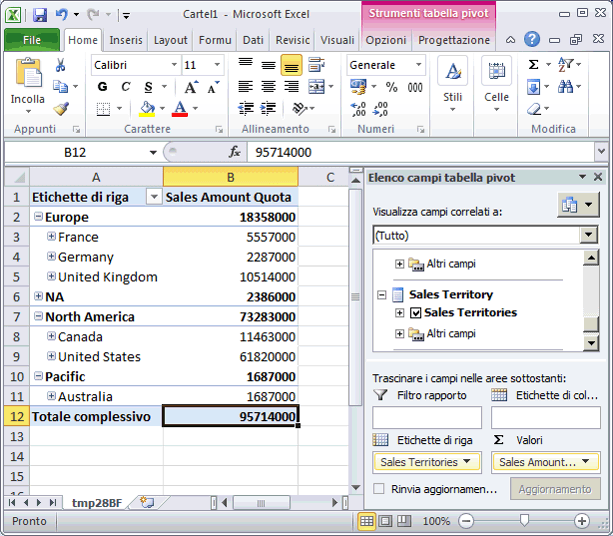Switch to the Progettazione pivot tab
This screenshot has width=613, height=536.
[x=454, y=40]
